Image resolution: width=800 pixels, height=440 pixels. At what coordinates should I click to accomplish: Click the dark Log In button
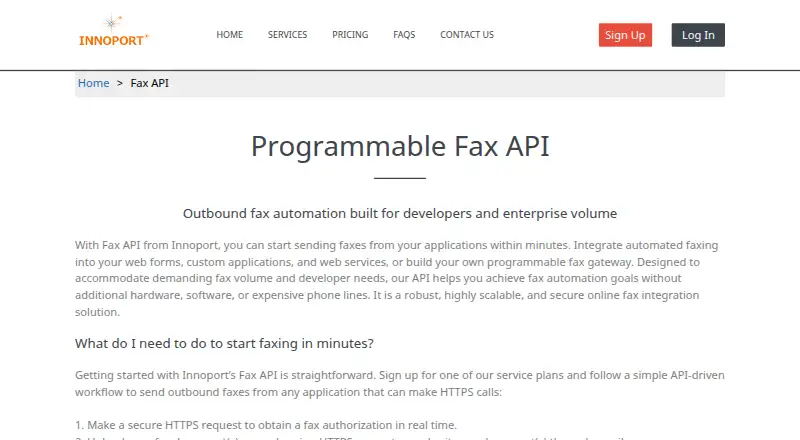tap(698, 35)
